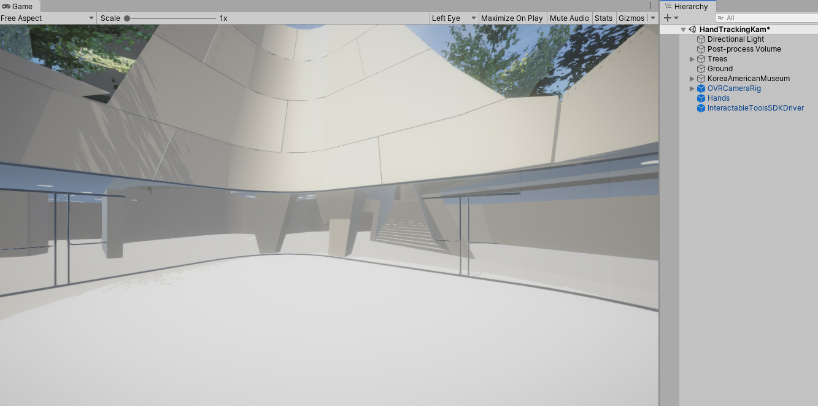Click the blue OVRCameraRig prefab icon
The image size is (818, 406).
700,88
